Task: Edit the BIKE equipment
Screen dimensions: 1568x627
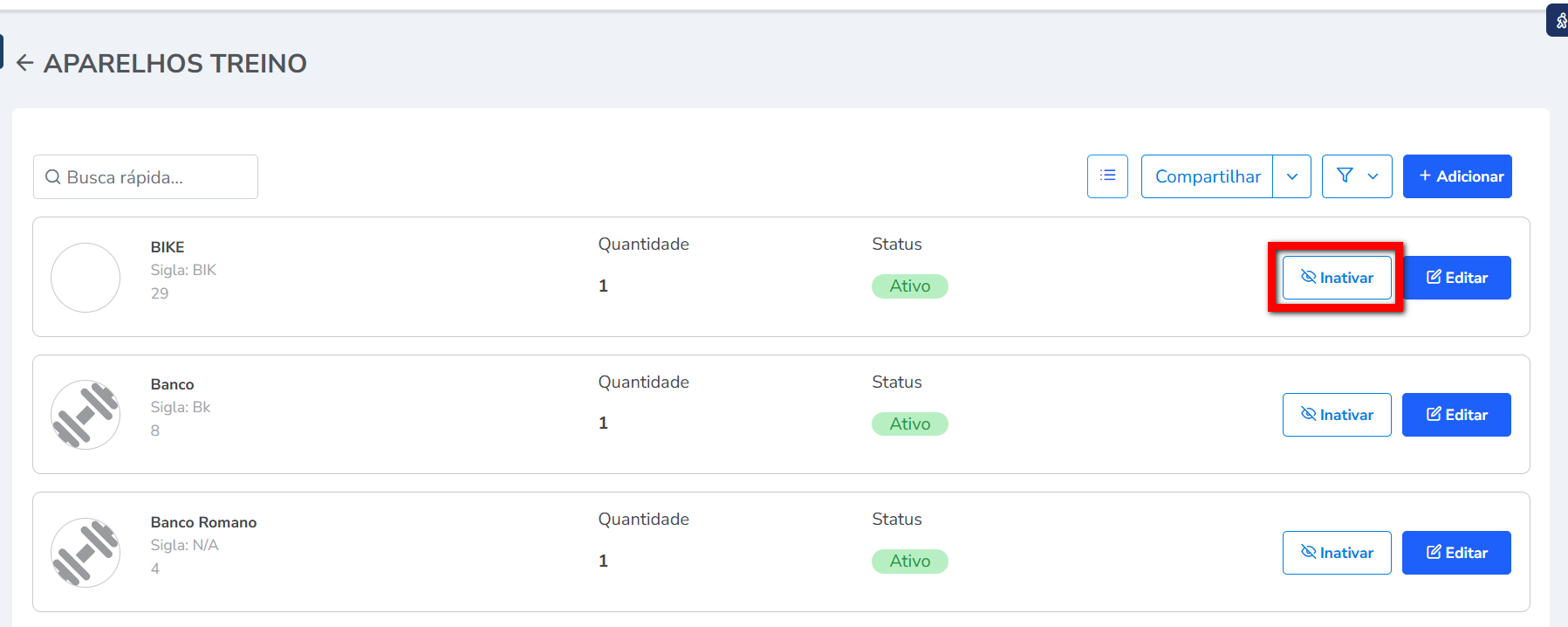Action: (x=1456, y=278)
